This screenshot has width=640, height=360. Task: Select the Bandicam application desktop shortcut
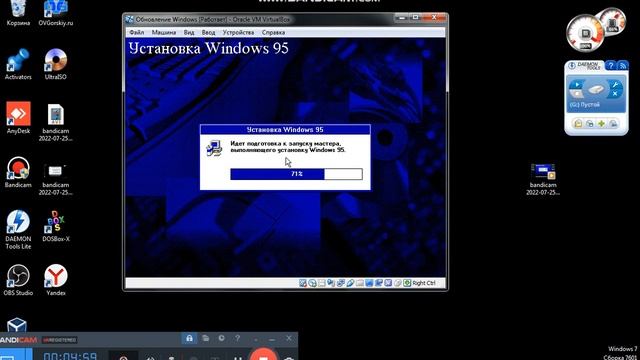[18, 172]
